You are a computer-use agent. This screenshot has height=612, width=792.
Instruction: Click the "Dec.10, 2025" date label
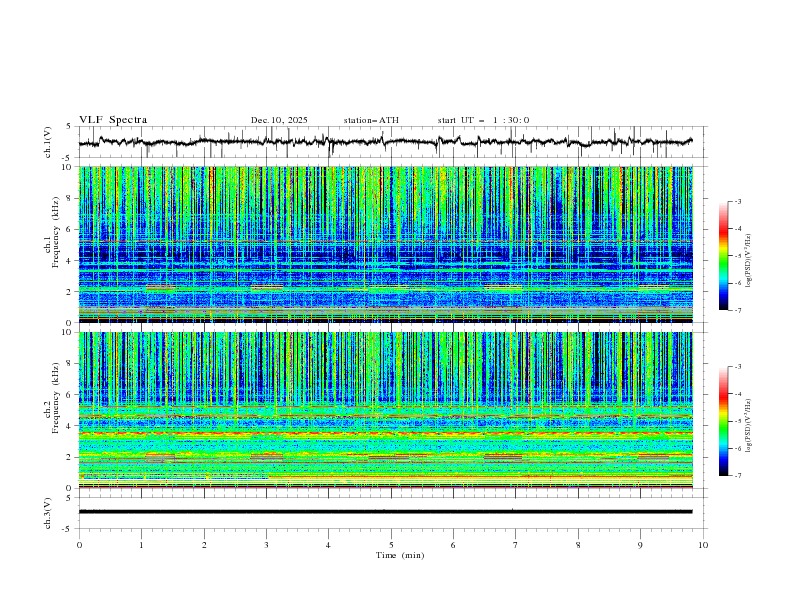279,120
